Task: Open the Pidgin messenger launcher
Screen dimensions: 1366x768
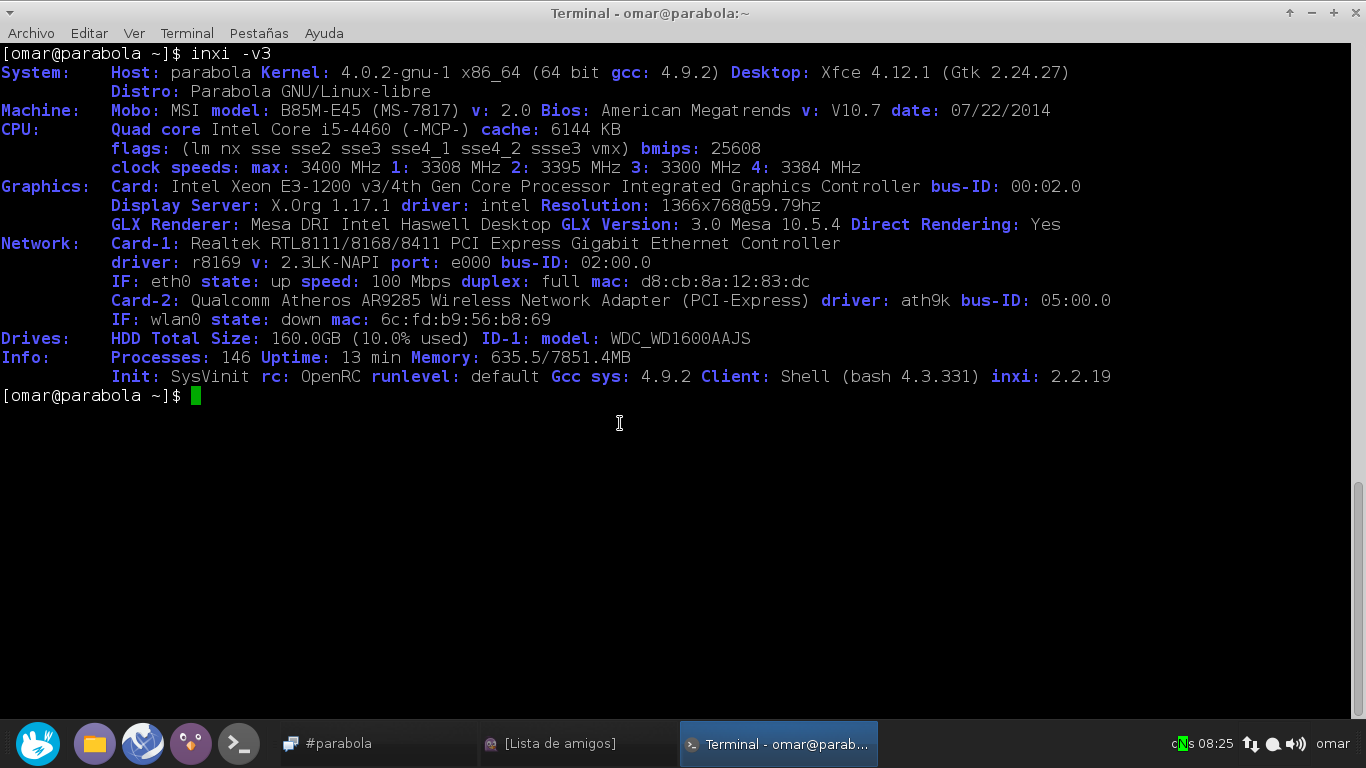Action: click(x=191, y=744)
